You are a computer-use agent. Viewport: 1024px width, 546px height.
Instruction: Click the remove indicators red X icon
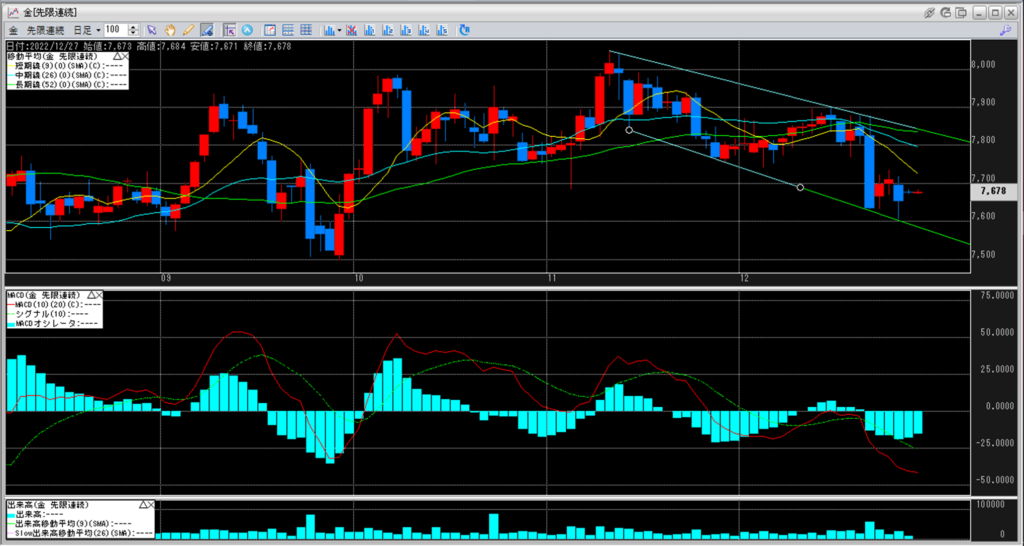click(351, 29)
